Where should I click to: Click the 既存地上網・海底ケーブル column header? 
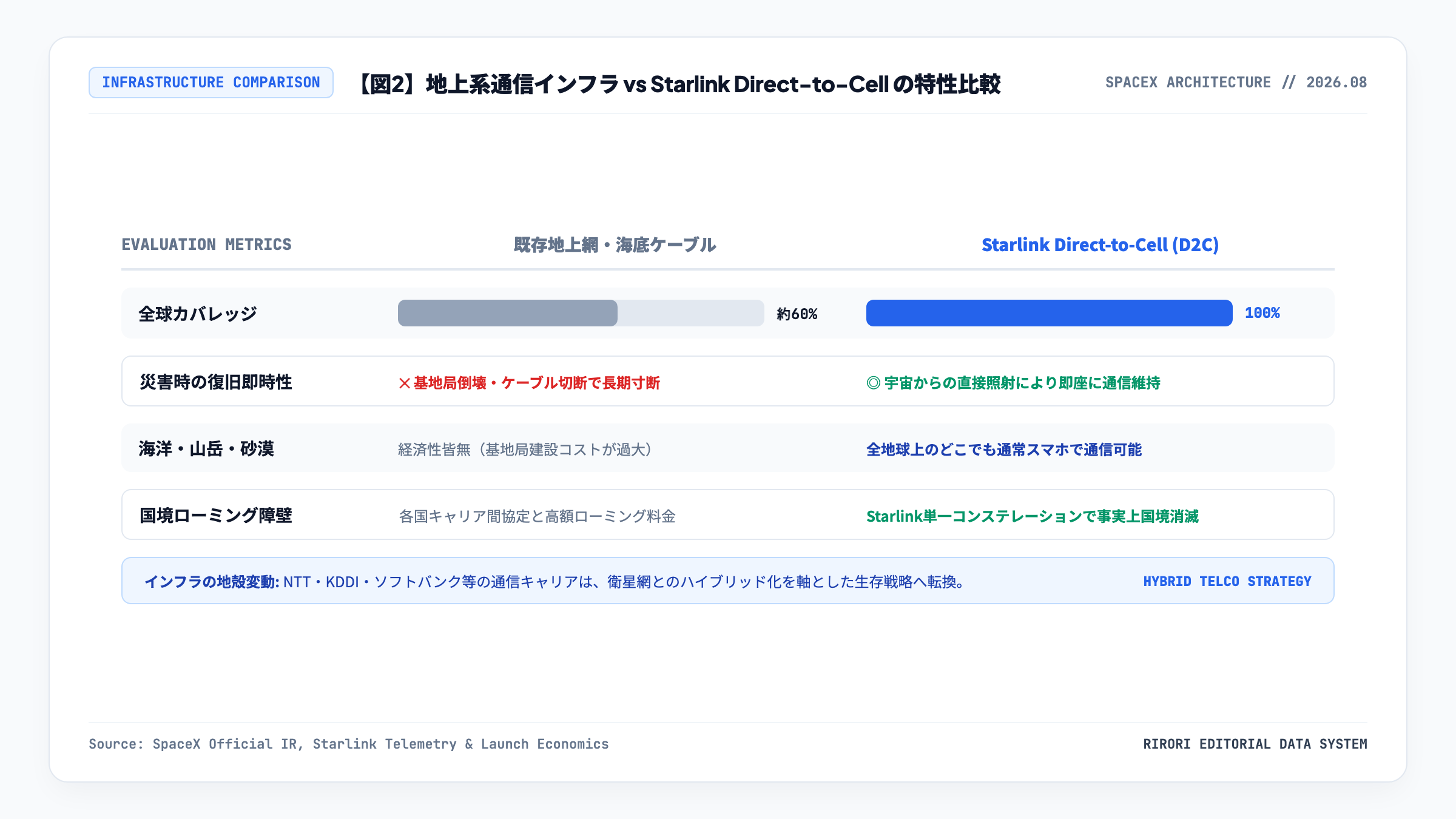coord(615,244)
